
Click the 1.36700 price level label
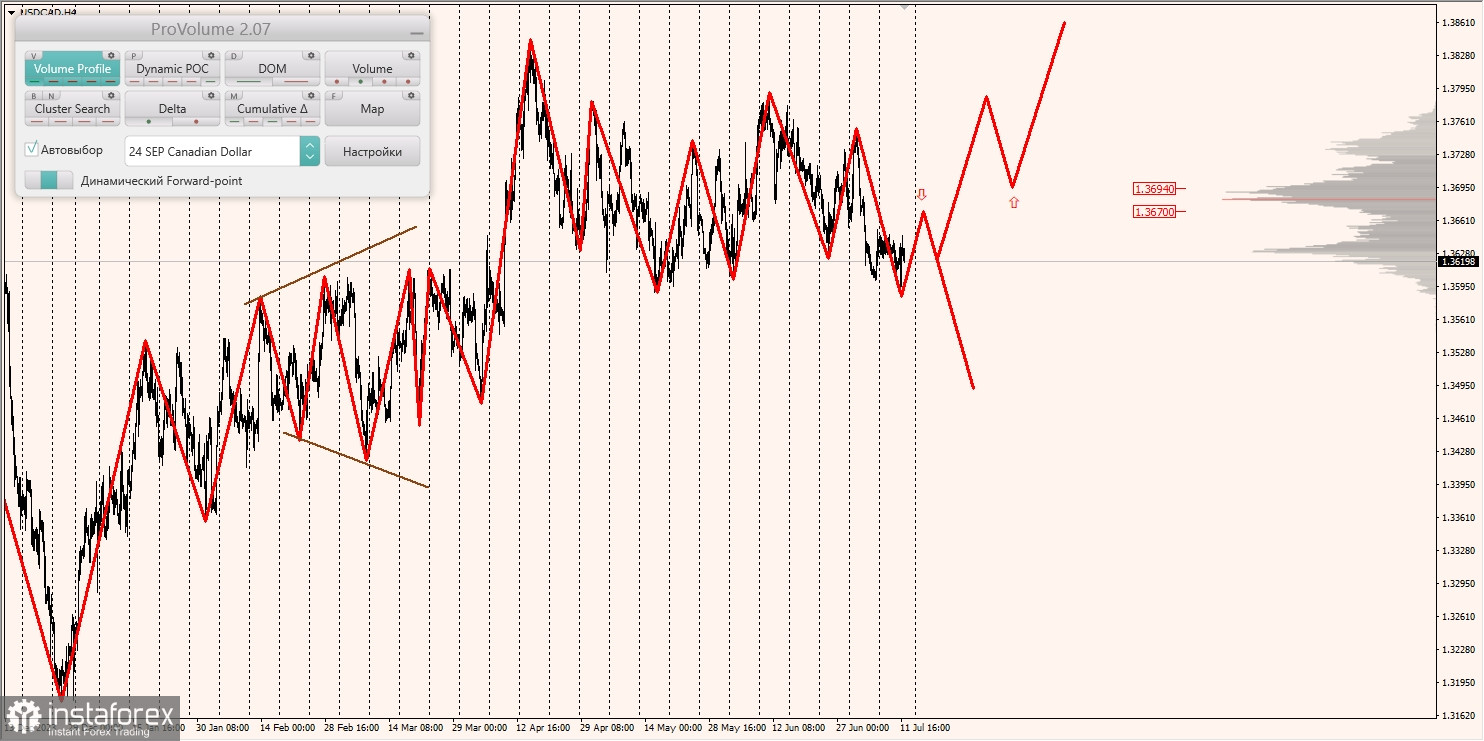[x=1154, y=211]
